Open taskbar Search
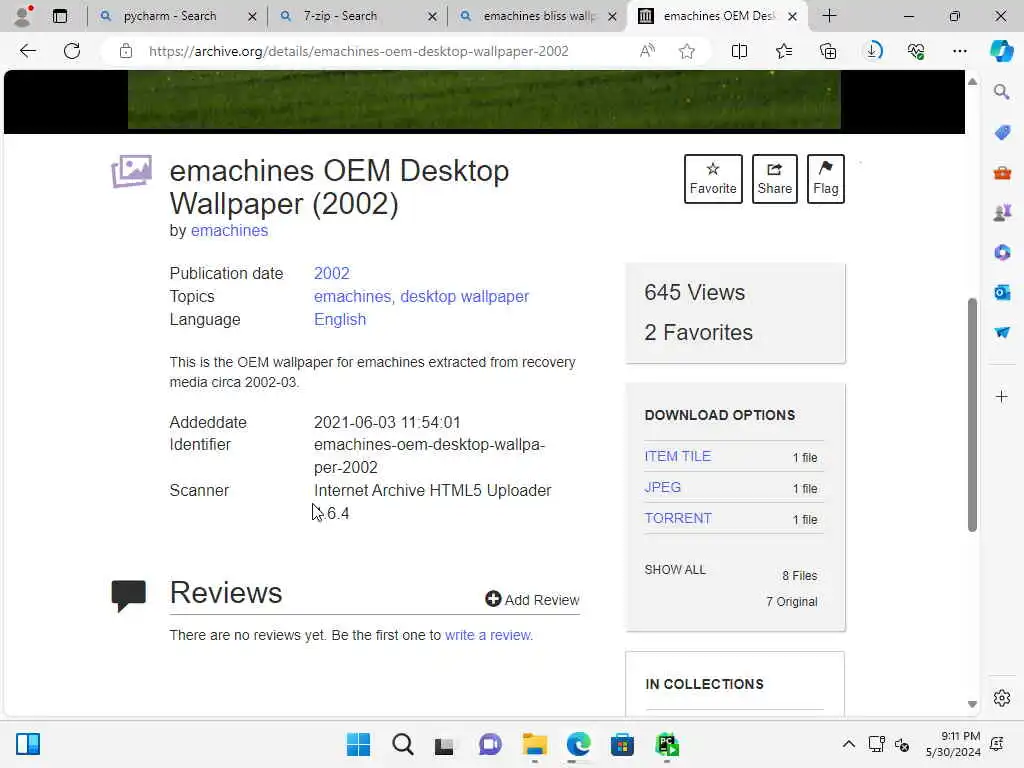The image size is (1024, 768). point(402,744)
